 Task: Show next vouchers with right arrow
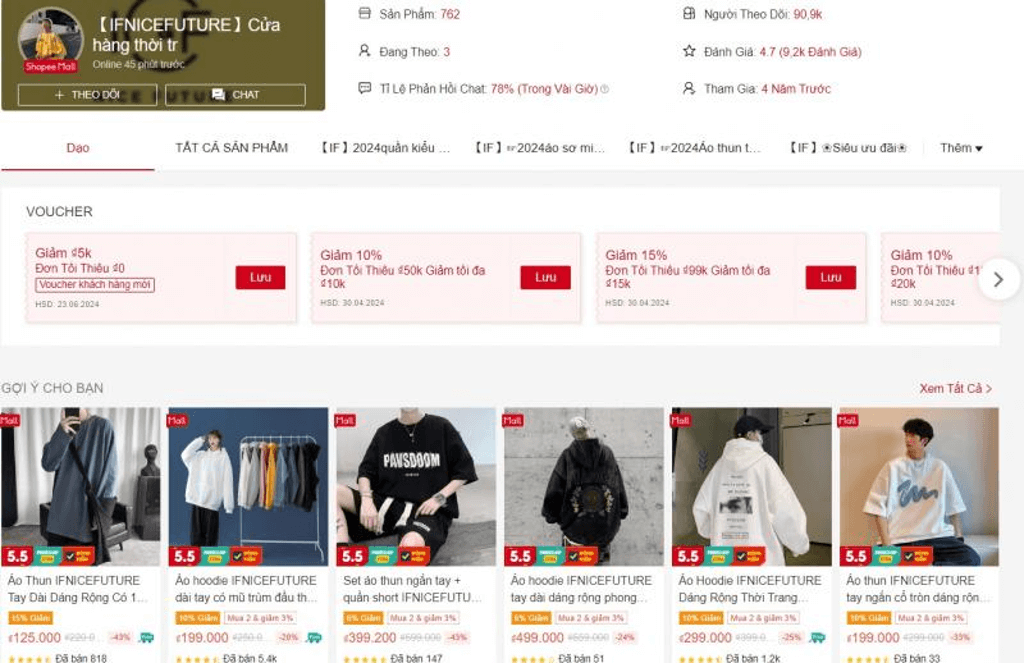tap(999, 280)
